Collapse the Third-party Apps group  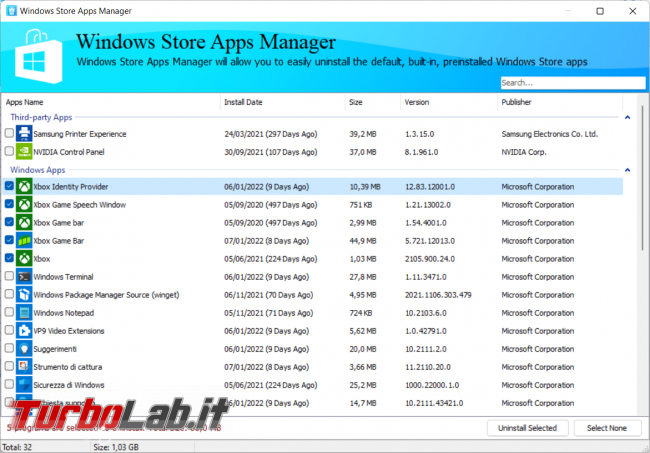[627, 118]
